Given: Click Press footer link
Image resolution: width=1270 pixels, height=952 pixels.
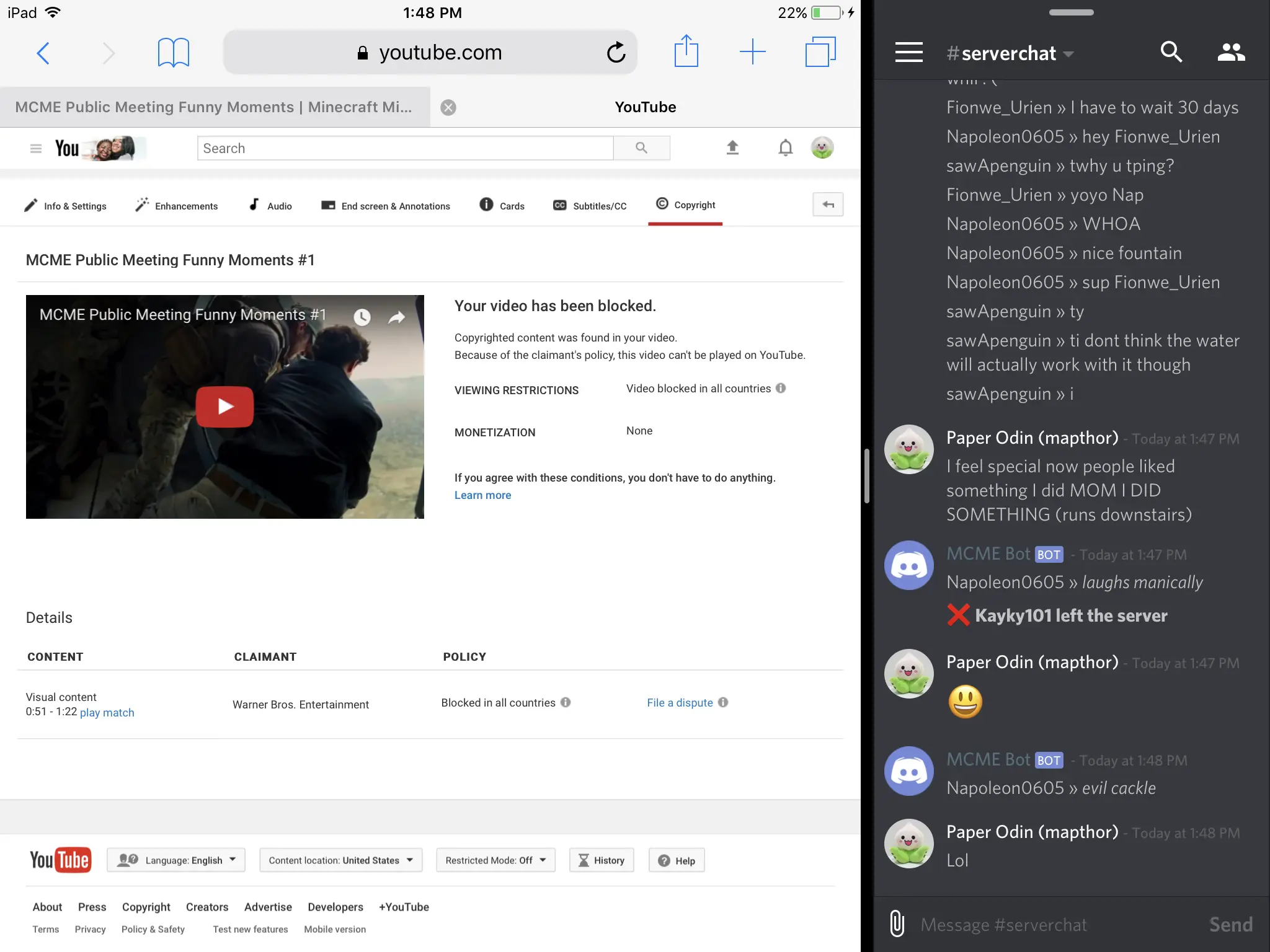Looking at the screenshot, I should pos(92,907).
